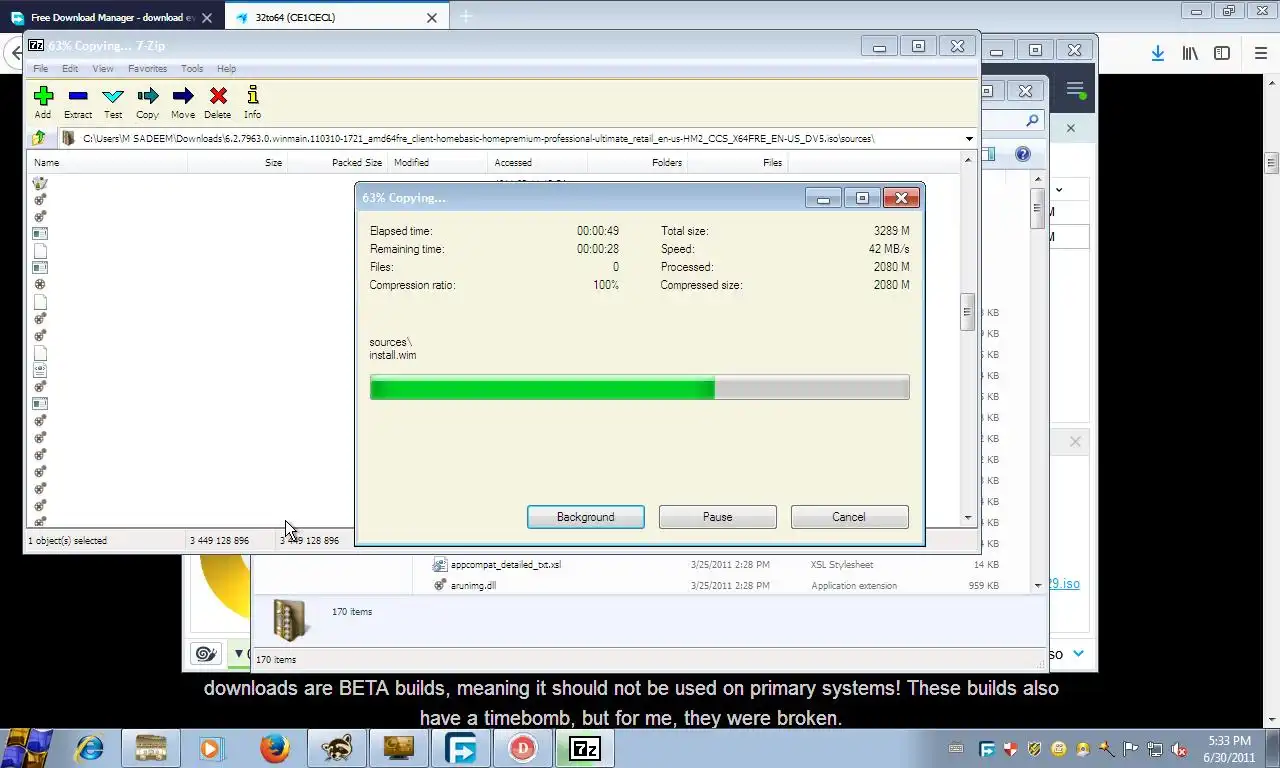Open the Edit menu in 7-Zip

[70, 69]
